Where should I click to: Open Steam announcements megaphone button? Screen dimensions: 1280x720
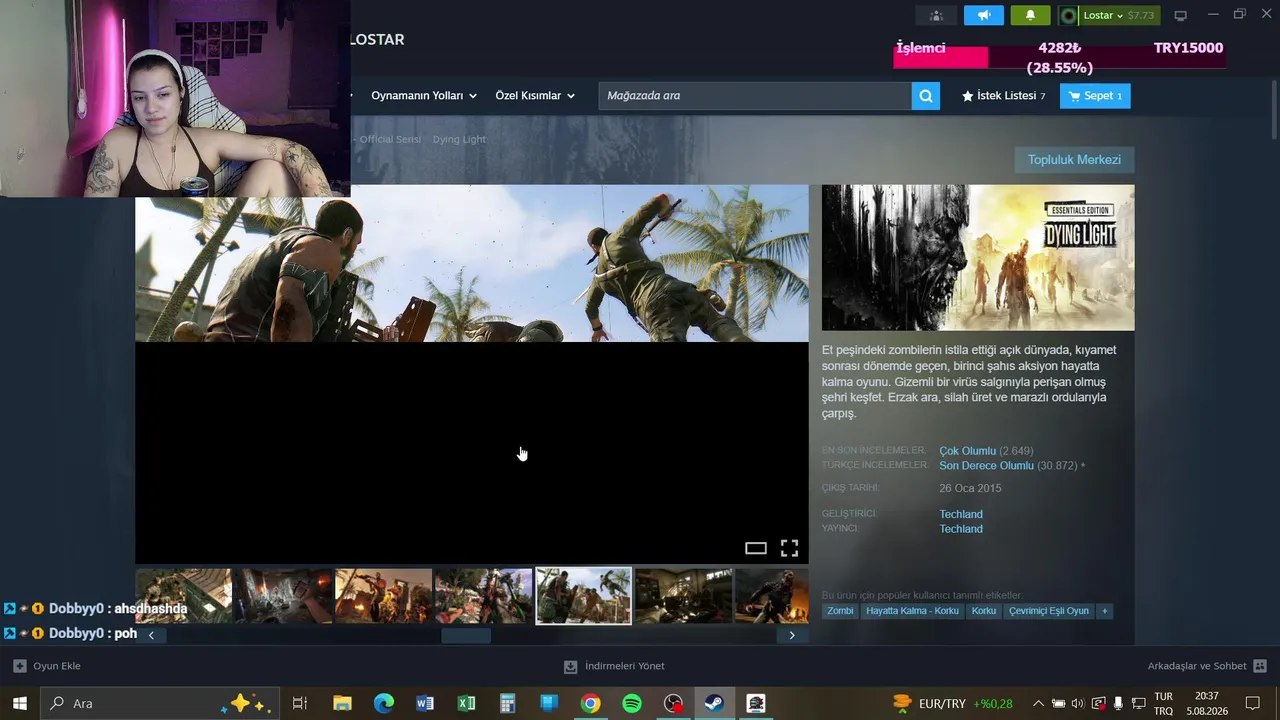pos(984,15)
